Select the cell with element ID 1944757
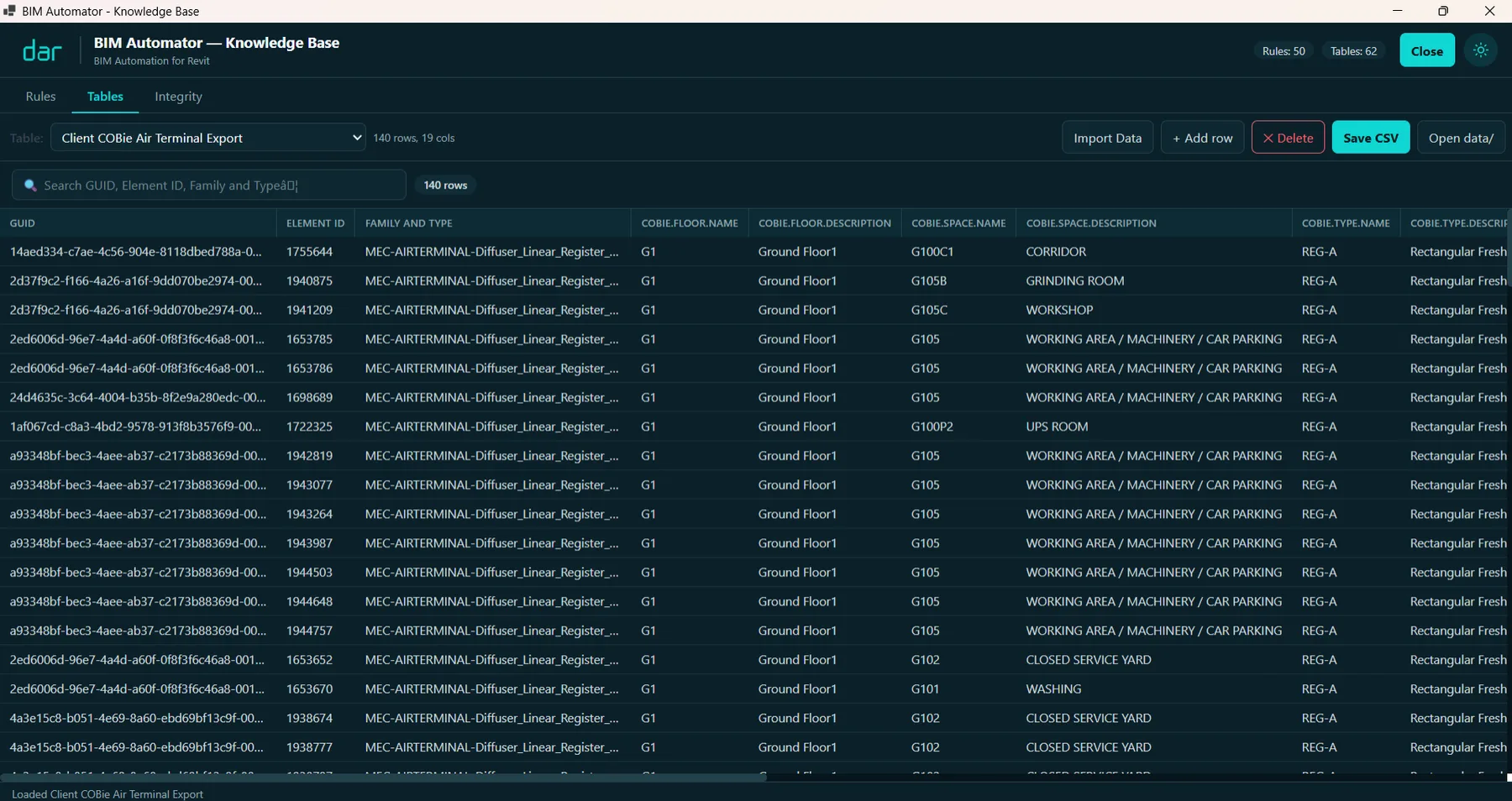The height and width of the screenshot is (801, 1512). click(x=316, y=631)
